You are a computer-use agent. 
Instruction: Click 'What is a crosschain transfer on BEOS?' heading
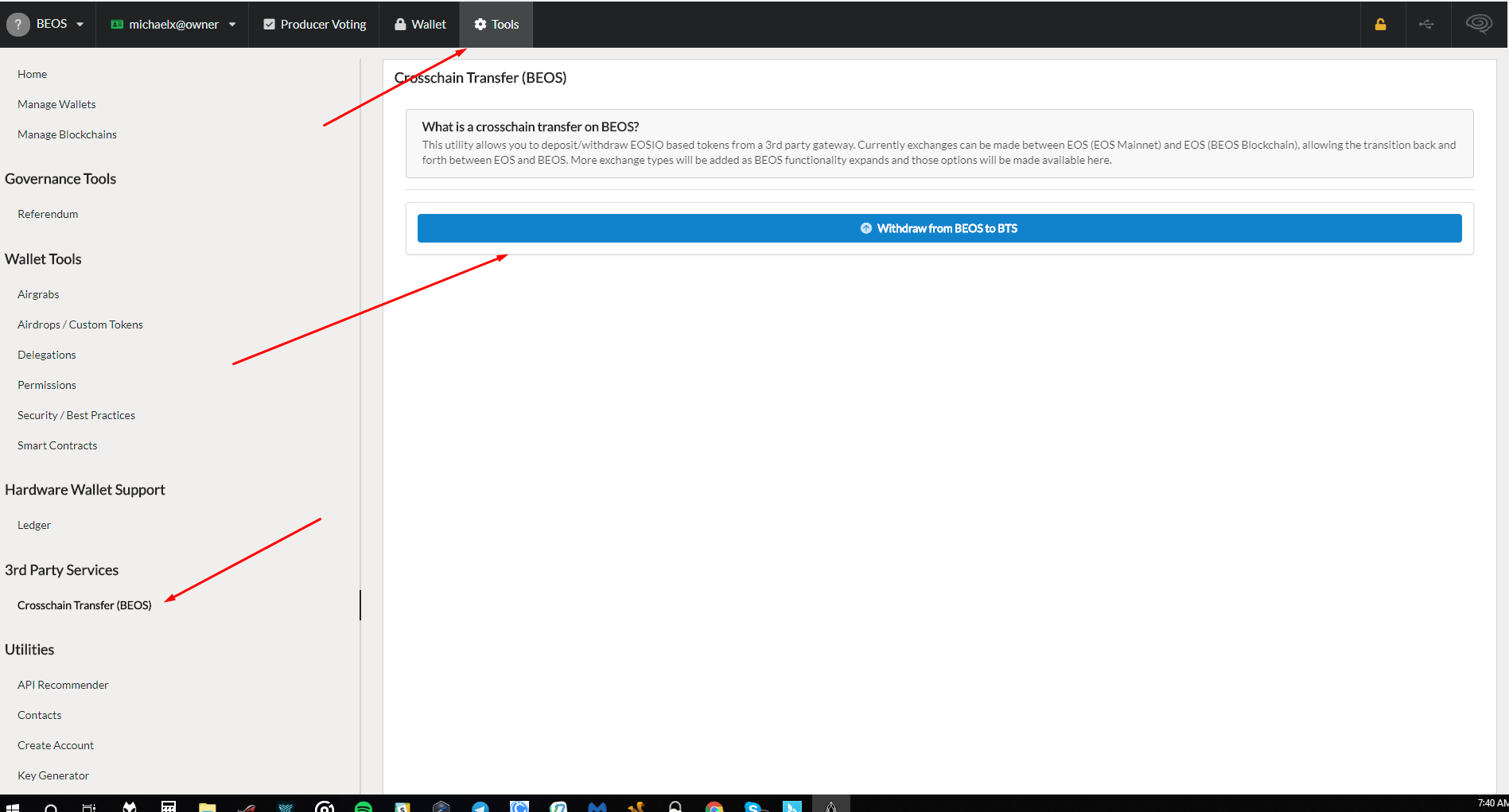(x=531, y=126)
